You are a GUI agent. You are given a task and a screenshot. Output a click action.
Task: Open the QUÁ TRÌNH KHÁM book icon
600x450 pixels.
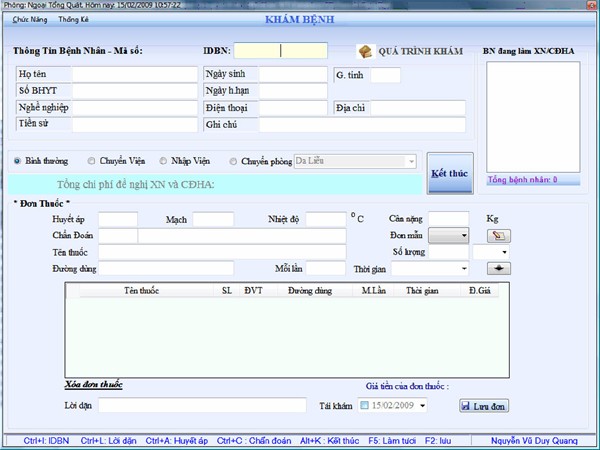(x=366, y=51)
